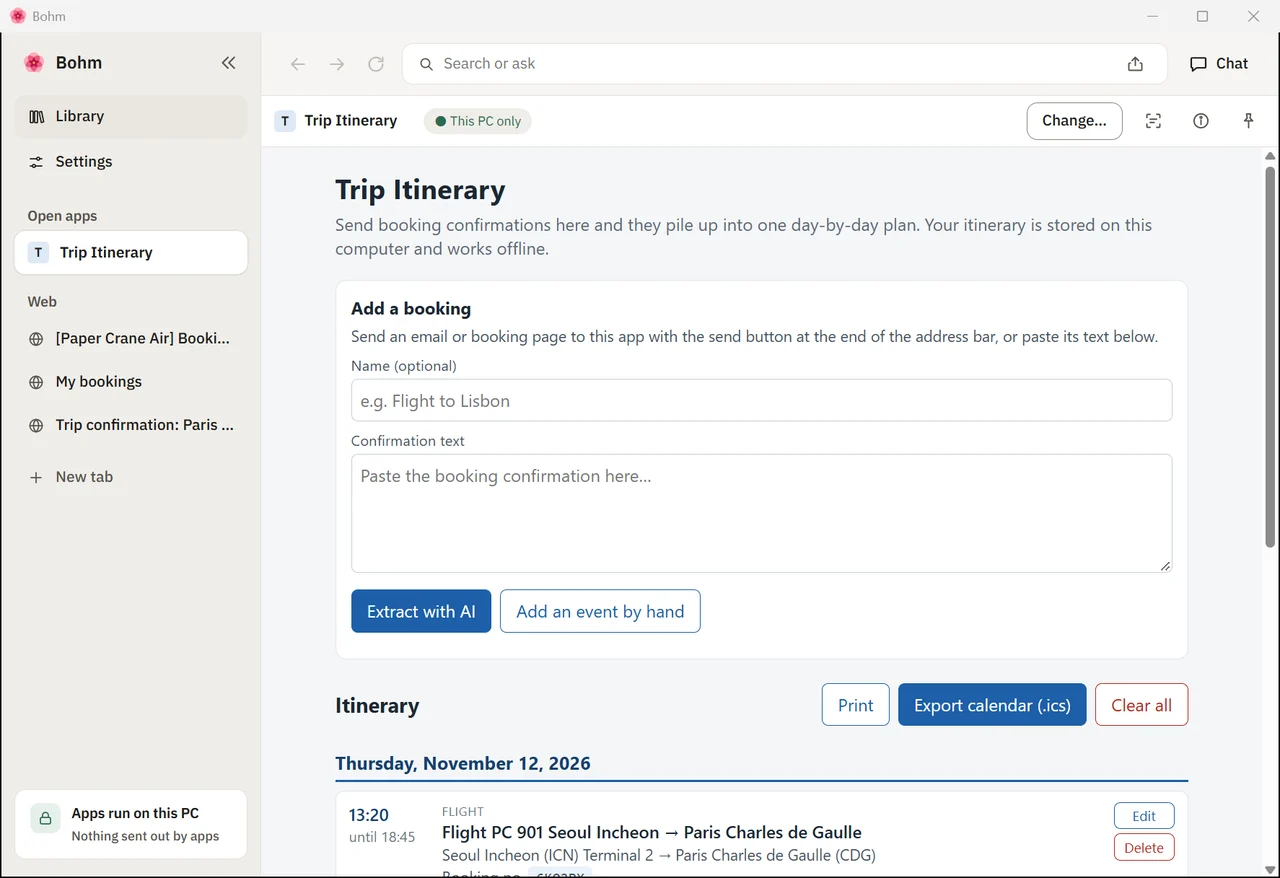Viewport: 1280px width, 878px height.
Task: Click the vertical scrollbar thumb
Action: 1270,356
